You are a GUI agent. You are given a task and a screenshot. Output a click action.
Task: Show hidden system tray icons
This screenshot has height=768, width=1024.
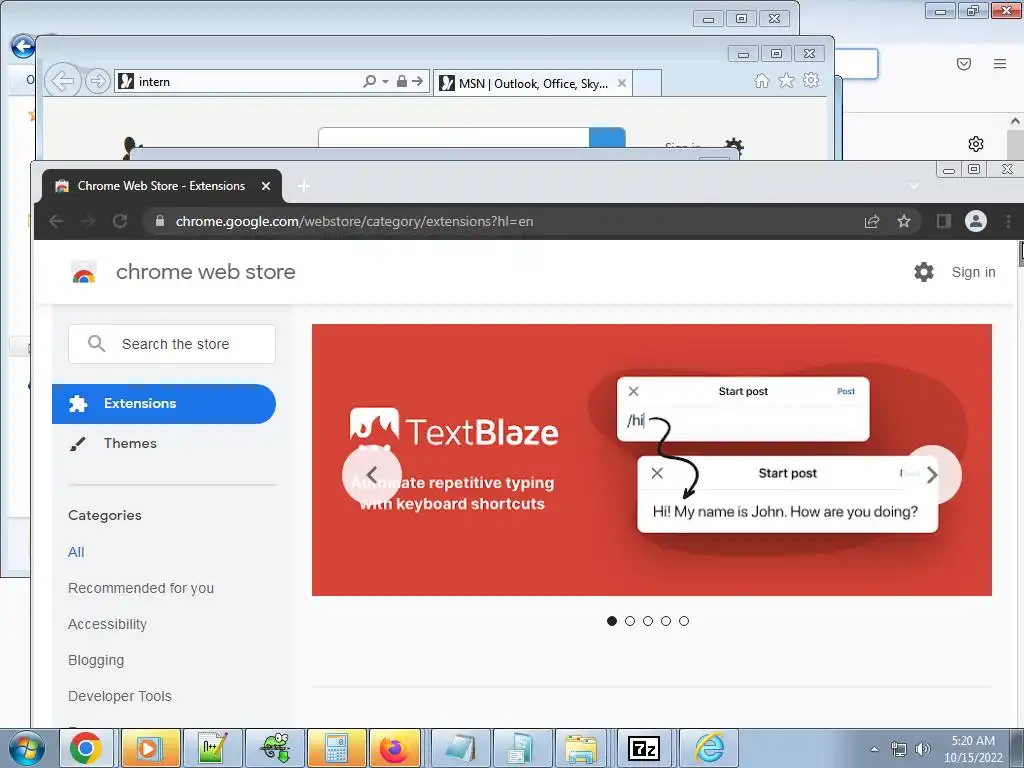click(x=874, y=749)
